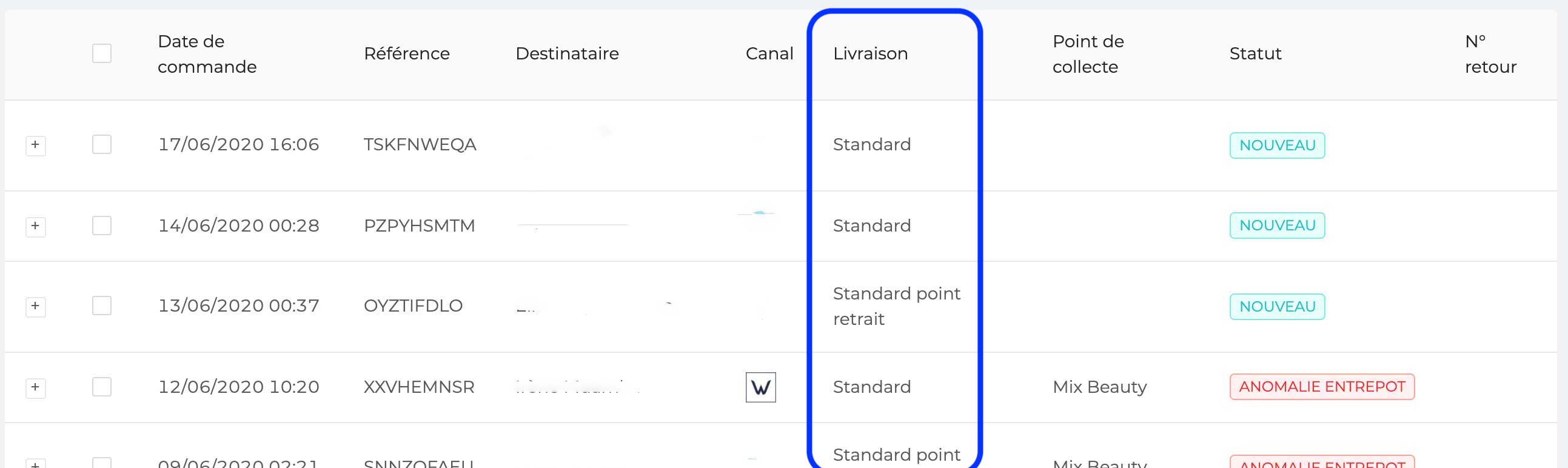Image resolution: width=1568 pixels, height=468 pixels.
Task: Select the checkbox for order PZPYHSMTM
Action: pyautogui.click(x=102, y=226)
